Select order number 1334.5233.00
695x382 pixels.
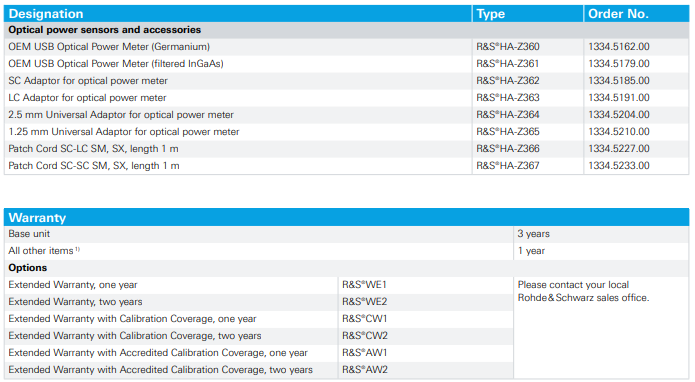tap(619, 166)
